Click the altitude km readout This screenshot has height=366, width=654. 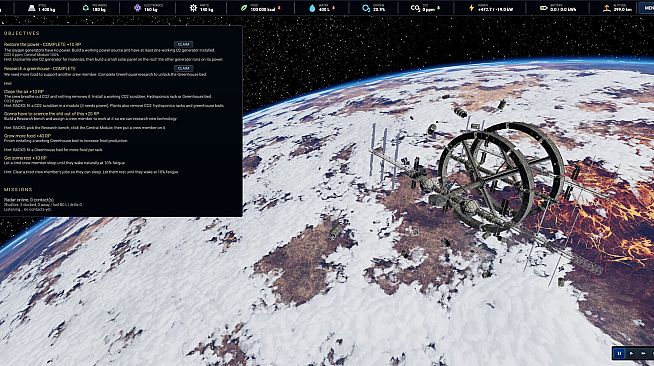[x=622, y=9]
